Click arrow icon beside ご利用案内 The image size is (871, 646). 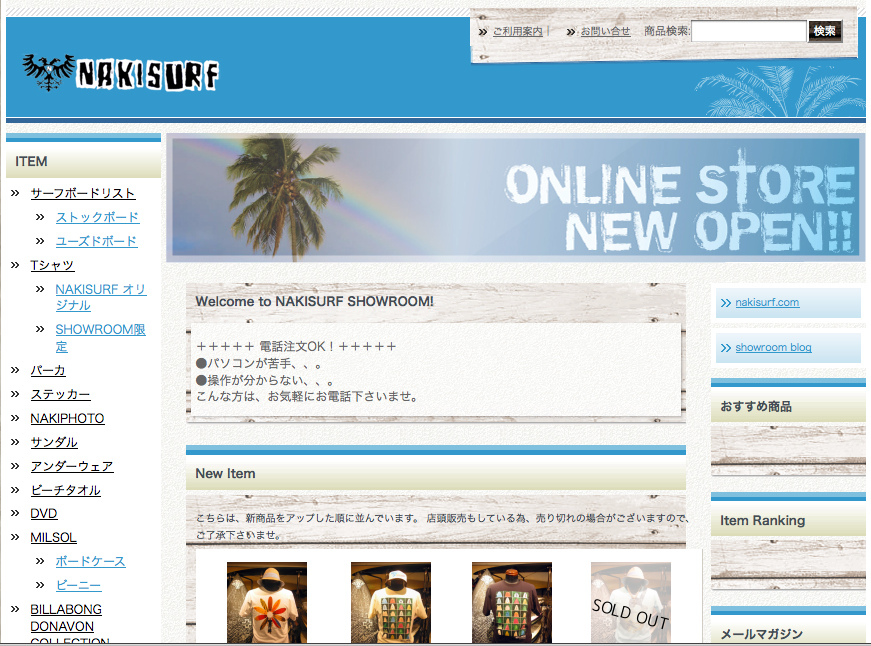pyautogui.click(x=483, y=32)
